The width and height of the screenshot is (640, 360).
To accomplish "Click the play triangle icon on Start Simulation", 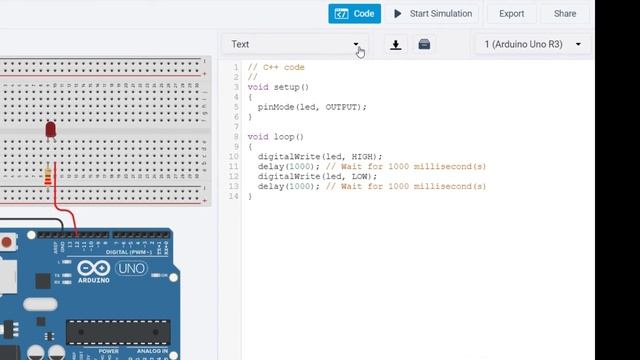I will click(x=398, y=13).
